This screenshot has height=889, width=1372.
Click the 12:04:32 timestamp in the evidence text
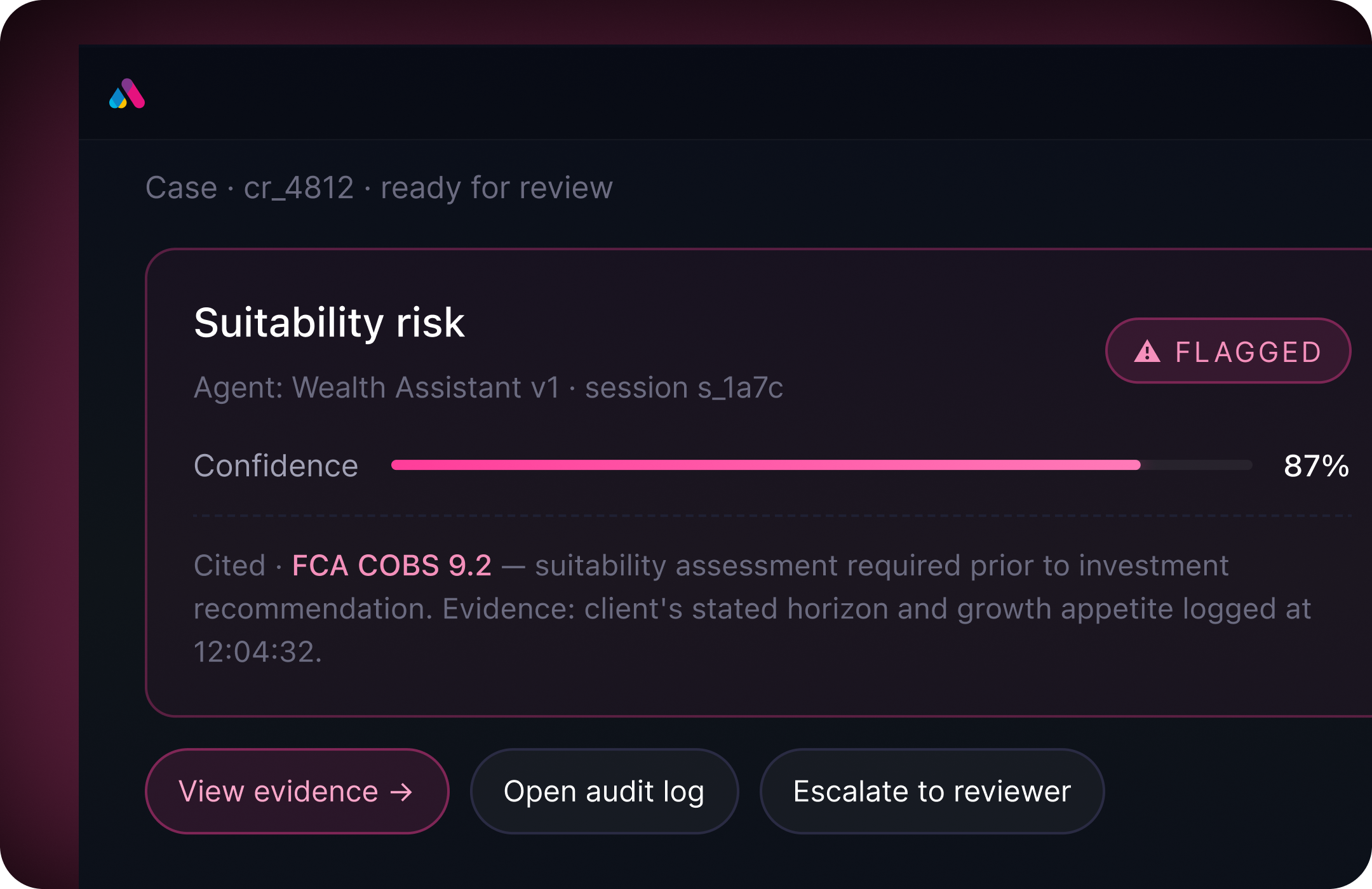(257, 652)
